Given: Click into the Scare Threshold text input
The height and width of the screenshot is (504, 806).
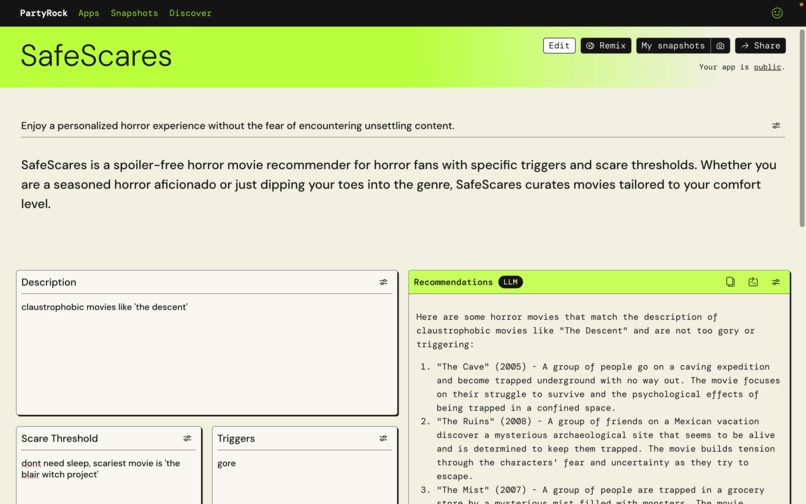Looking at the screenshot, I should coord(108,478).
